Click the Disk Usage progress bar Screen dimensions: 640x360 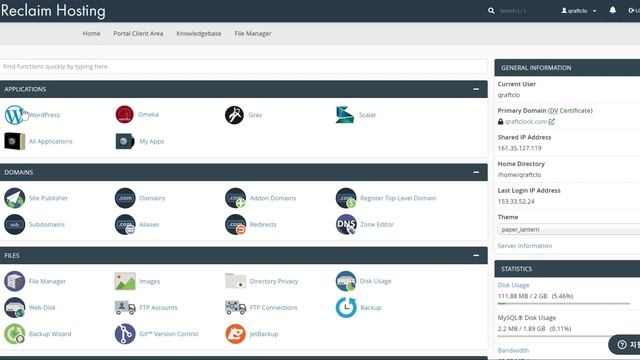point(564,304)
